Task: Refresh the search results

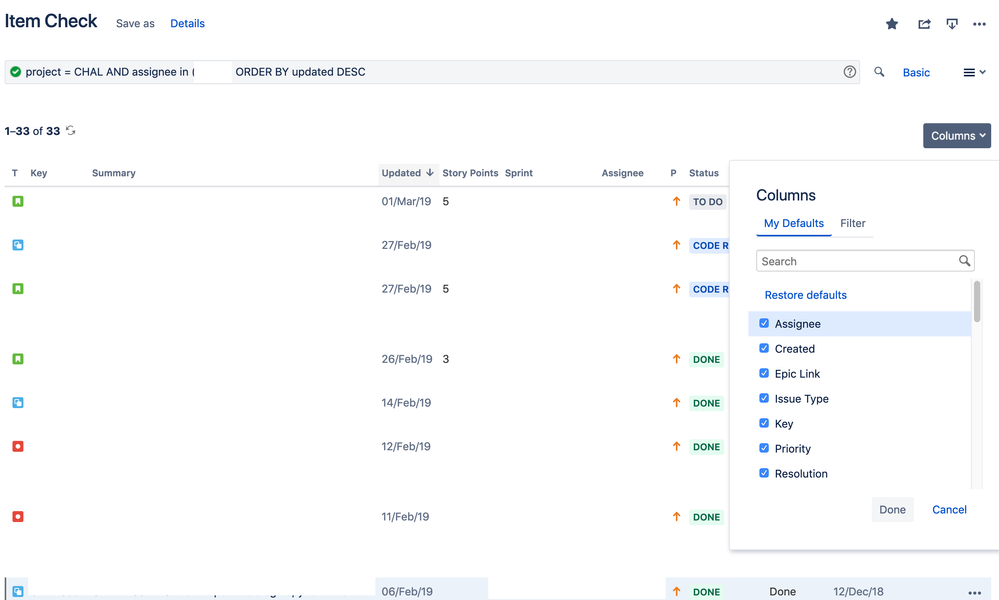Action: tap(71, 131)
